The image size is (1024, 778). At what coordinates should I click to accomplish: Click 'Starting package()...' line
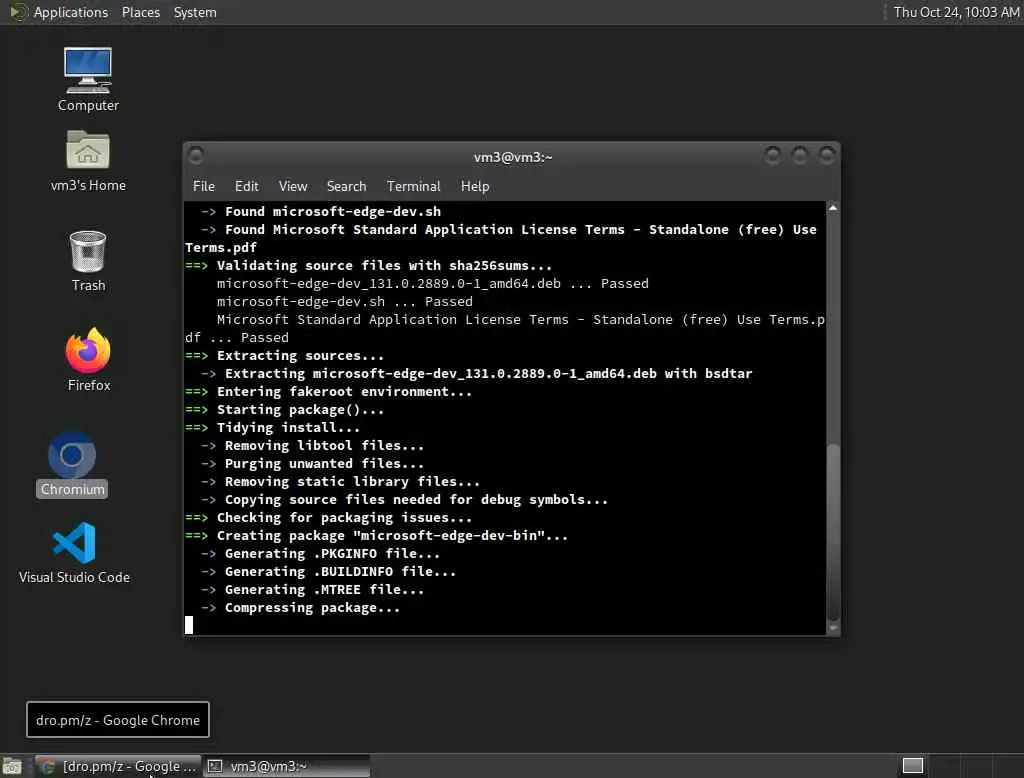coord(284,410)
